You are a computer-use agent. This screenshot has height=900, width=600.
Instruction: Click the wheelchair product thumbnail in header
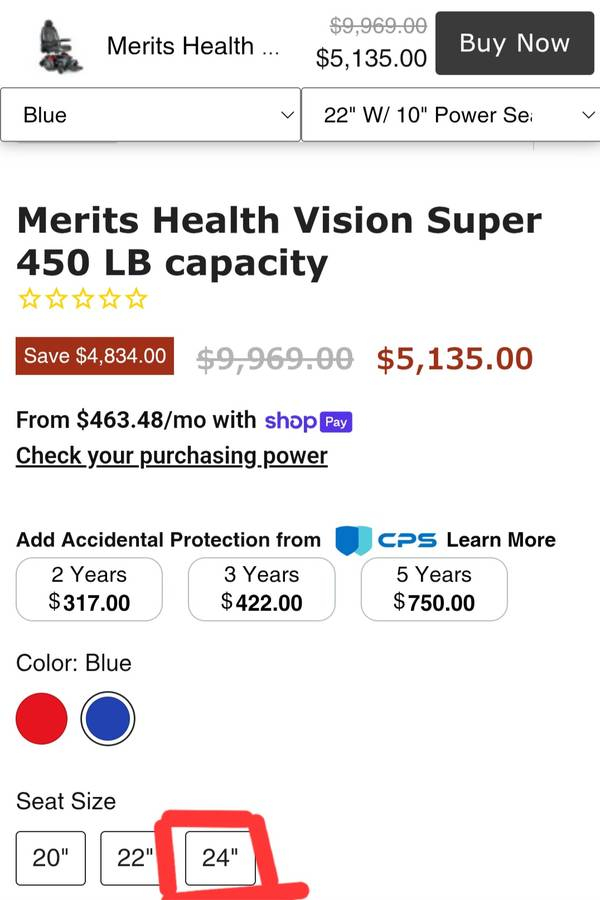60,45
